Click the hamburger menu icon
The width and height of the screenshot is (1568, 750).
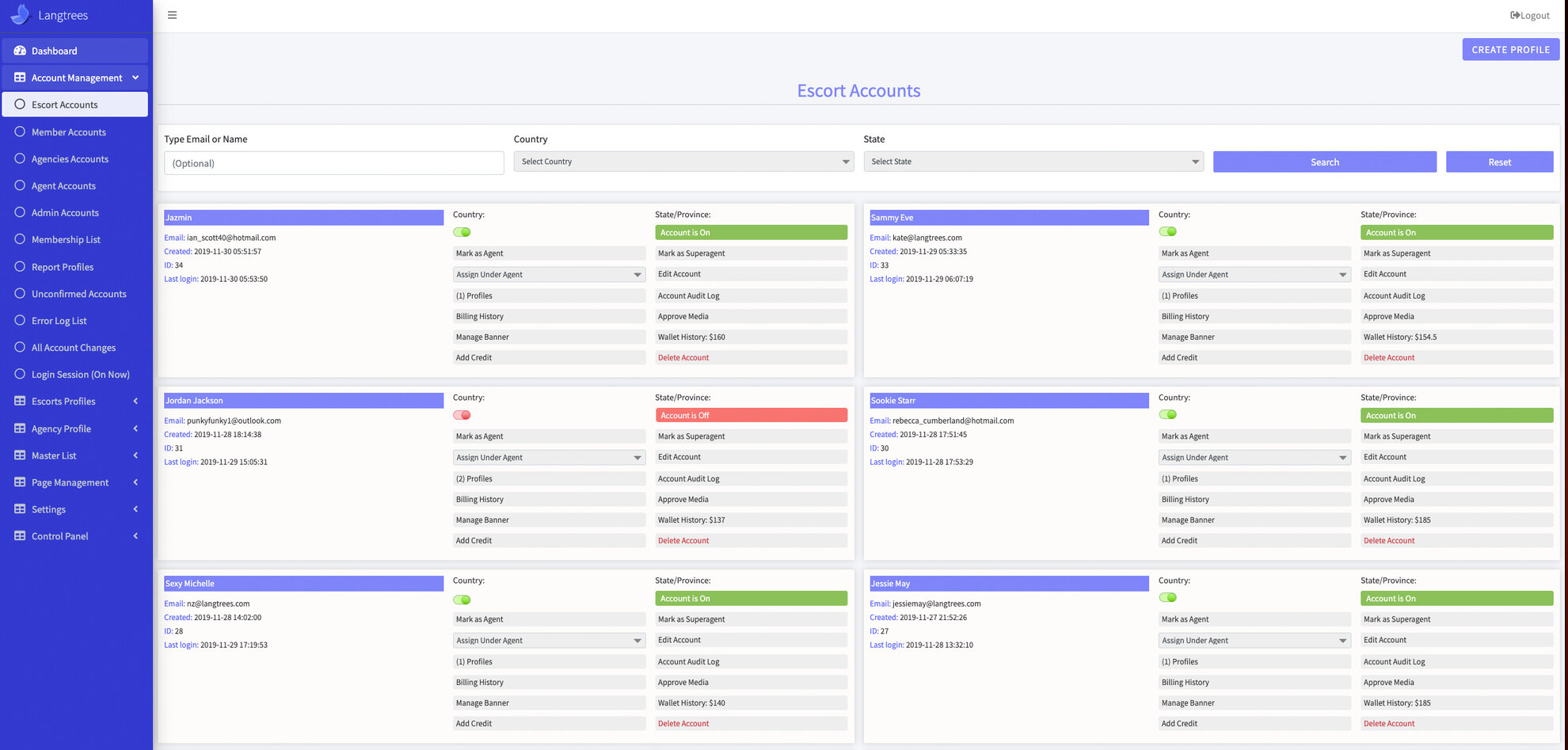pyautogui.click(x=172, y=15)
